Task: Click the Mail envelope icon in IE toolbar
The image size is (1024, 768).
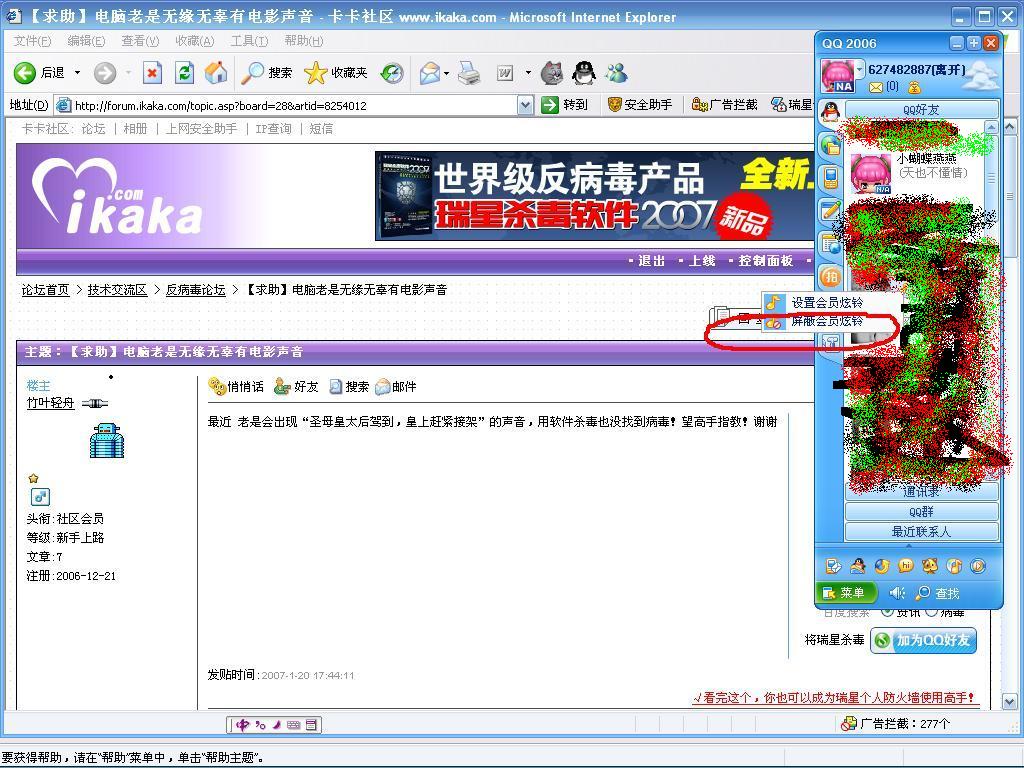Action: [x=430, y=72]
